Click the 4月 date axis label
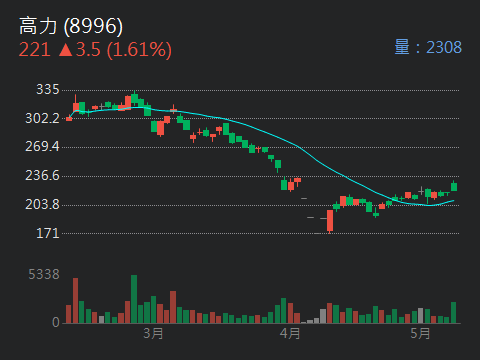 tap(290, 333)
